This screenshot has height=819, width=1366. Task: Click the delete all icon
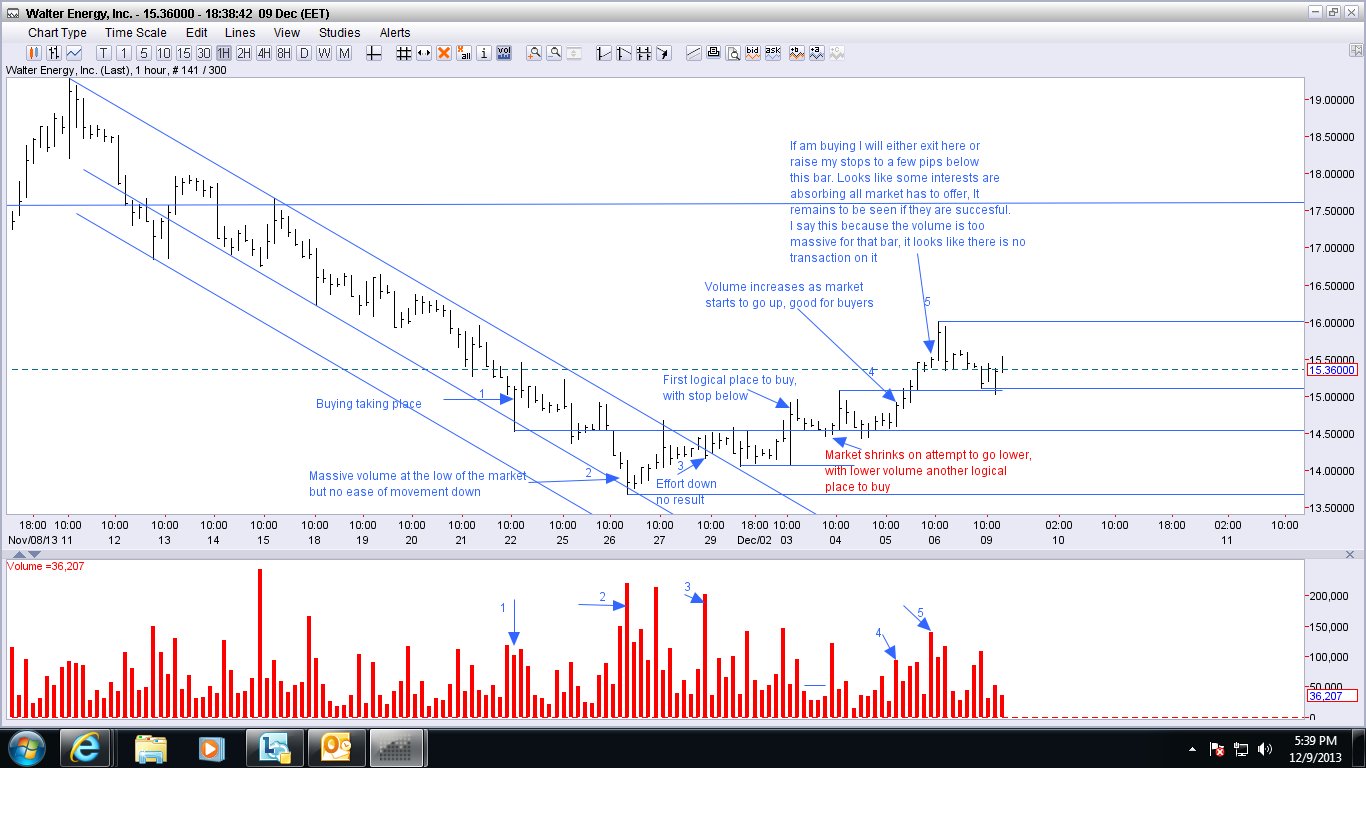pos(464,53)
